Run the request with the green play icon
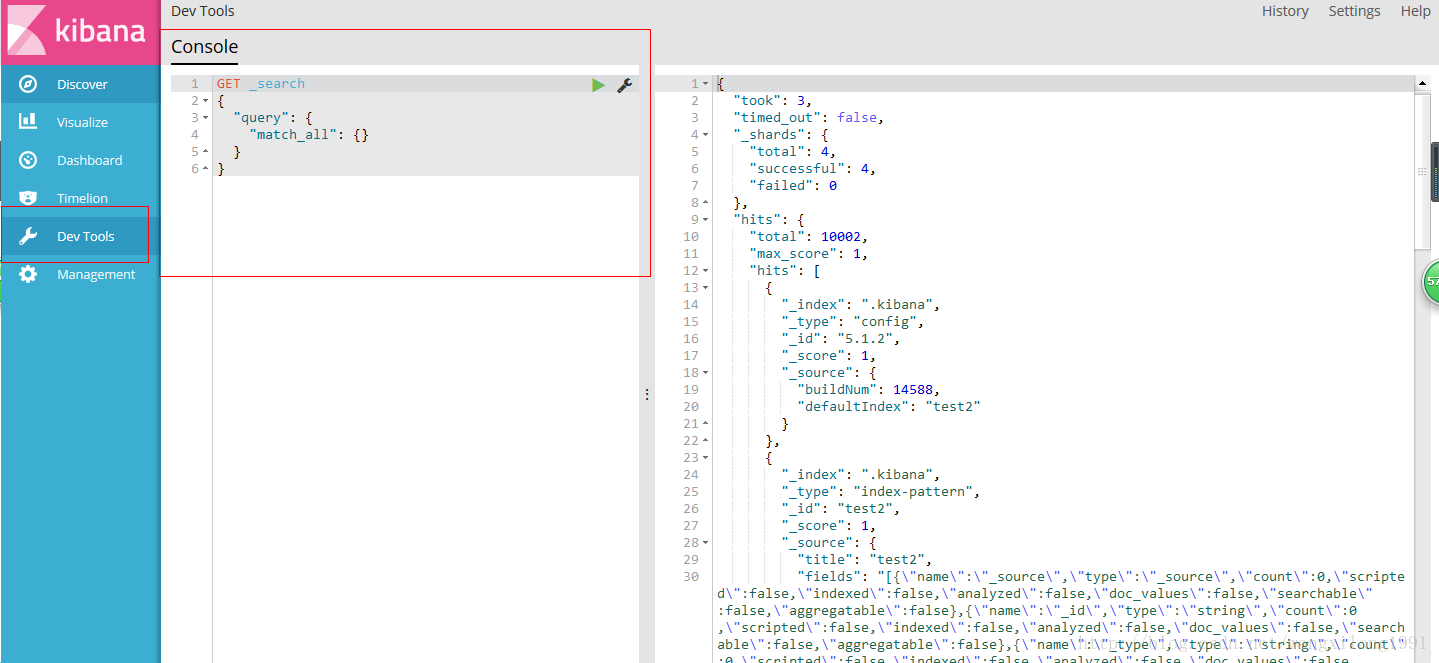The height and width of the screenshot is (663, 1439). click(x=598, y=85)
